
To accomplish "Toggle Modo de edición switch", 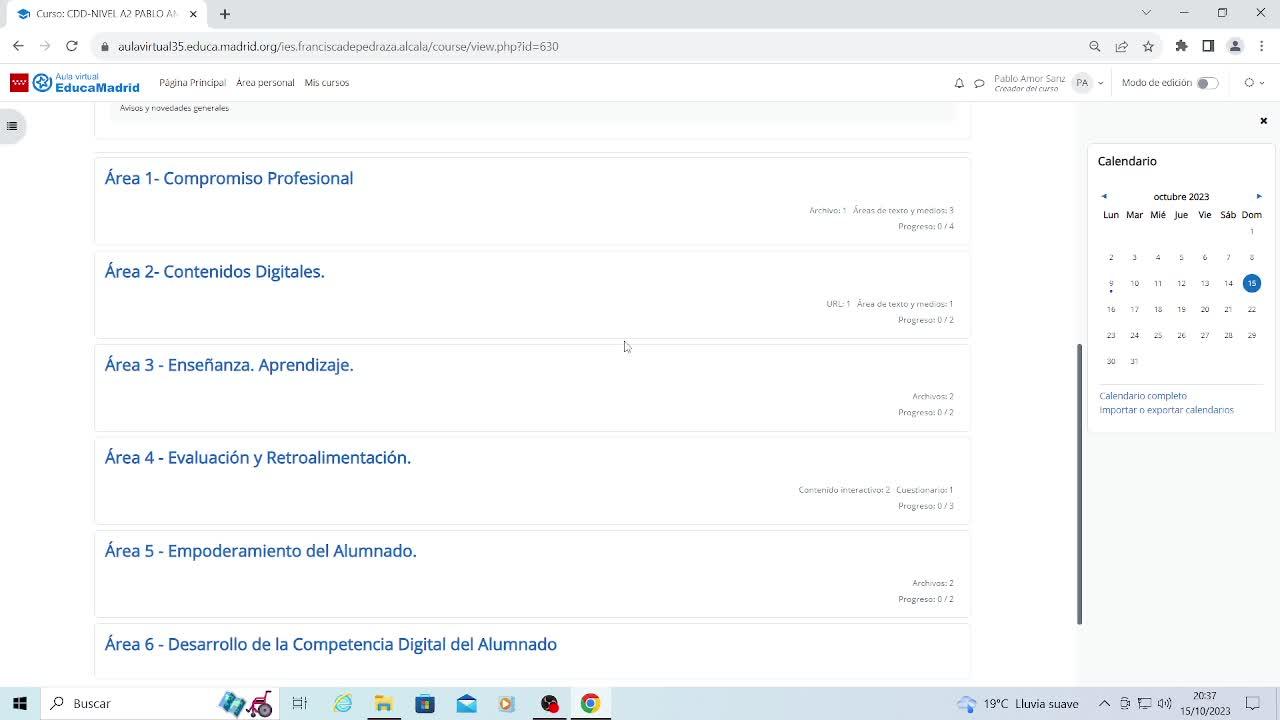I will 1207,83.
